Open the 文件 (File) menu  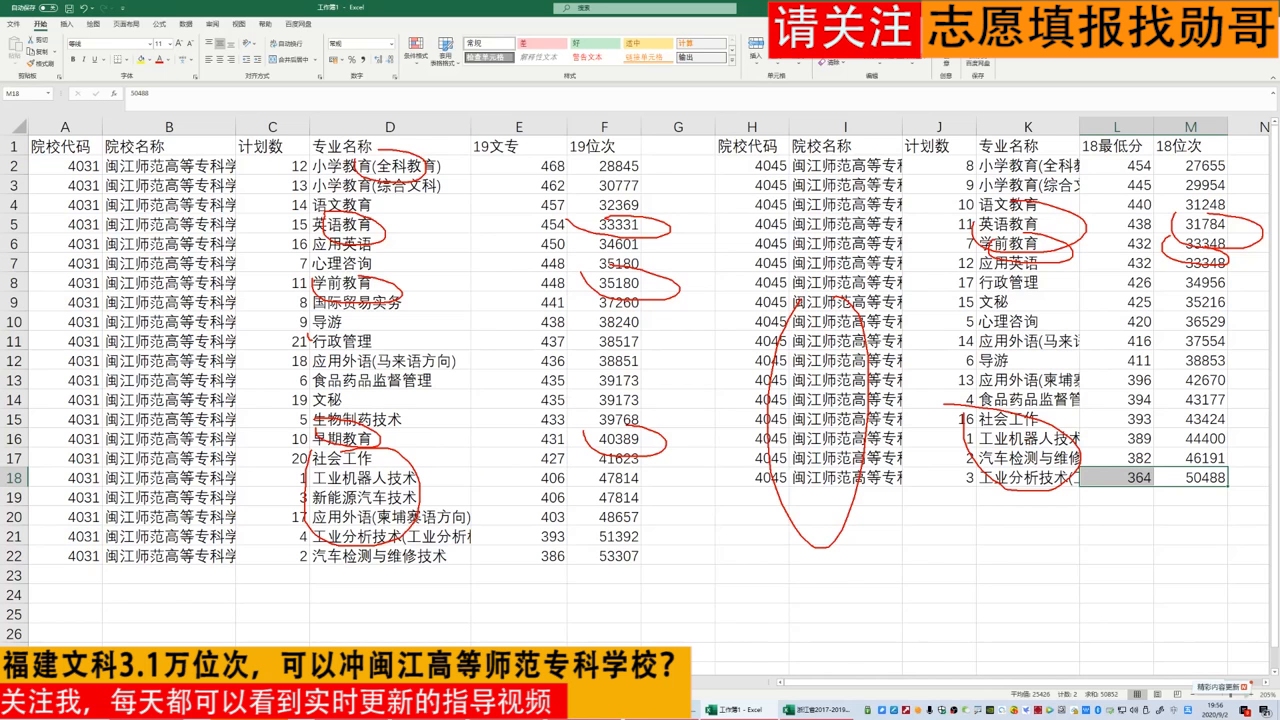[x=13, y=24]
